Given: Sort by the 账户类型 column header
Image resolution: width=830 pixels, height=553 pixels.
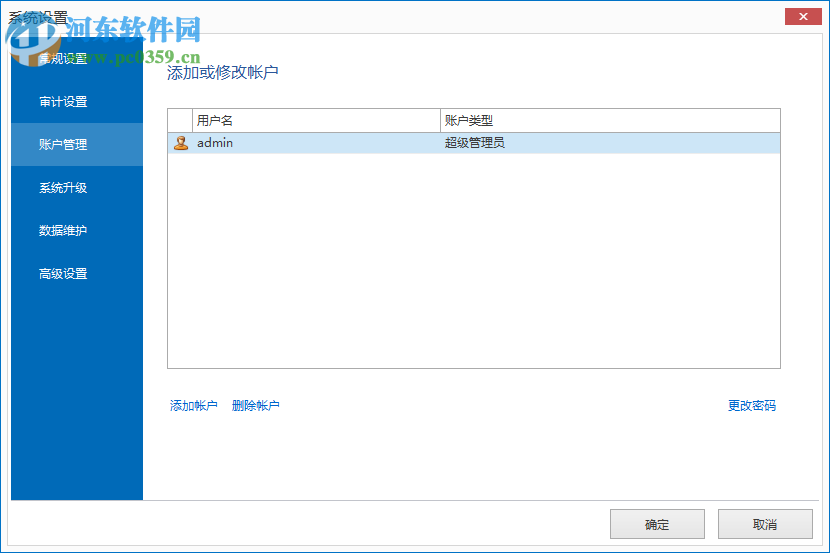Looking at the screenshot, I should 610,121.
